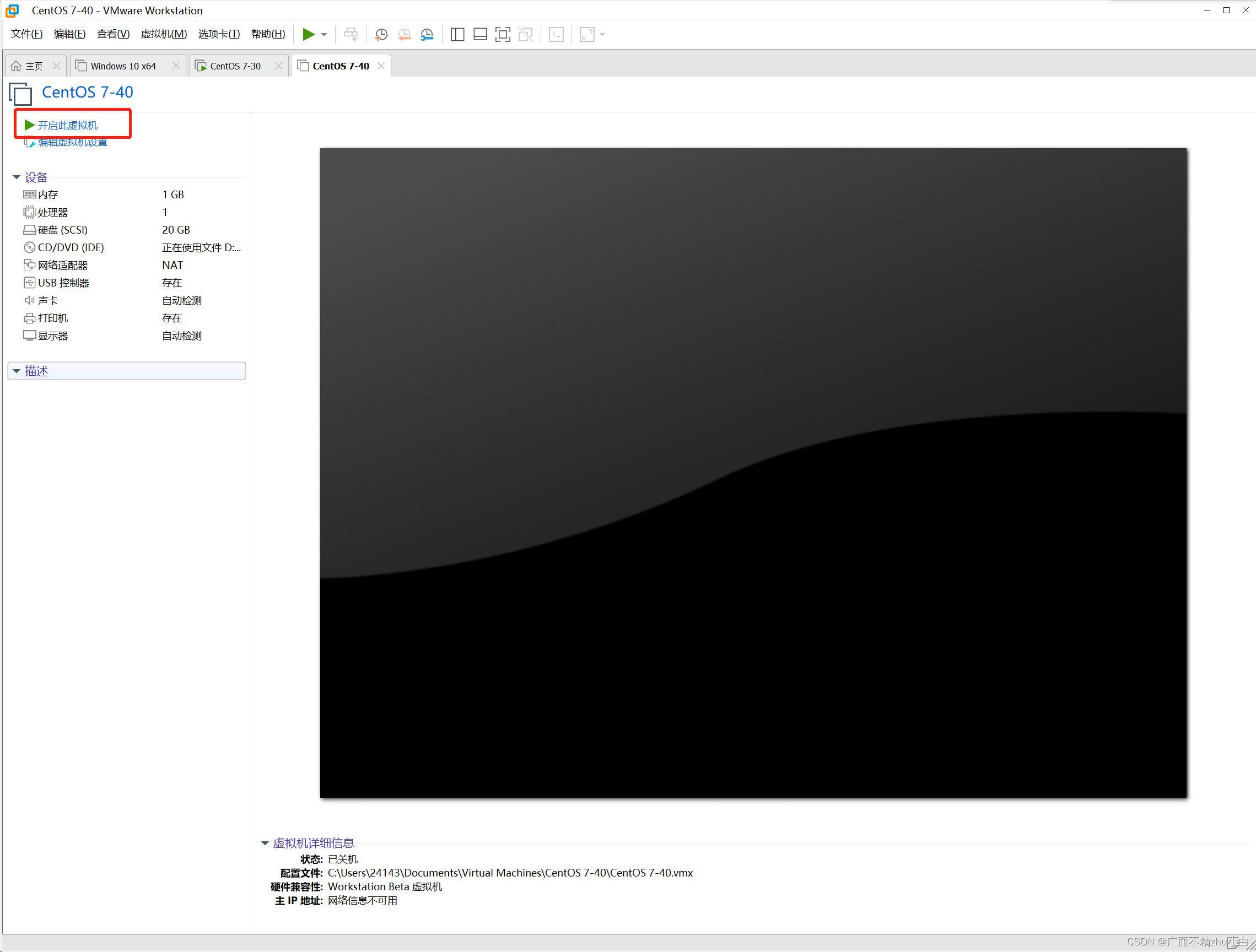Close the CentOS 7-40 tab
Image resolution: width=1256 pixels, height=952 pixels.
[381, 66]
